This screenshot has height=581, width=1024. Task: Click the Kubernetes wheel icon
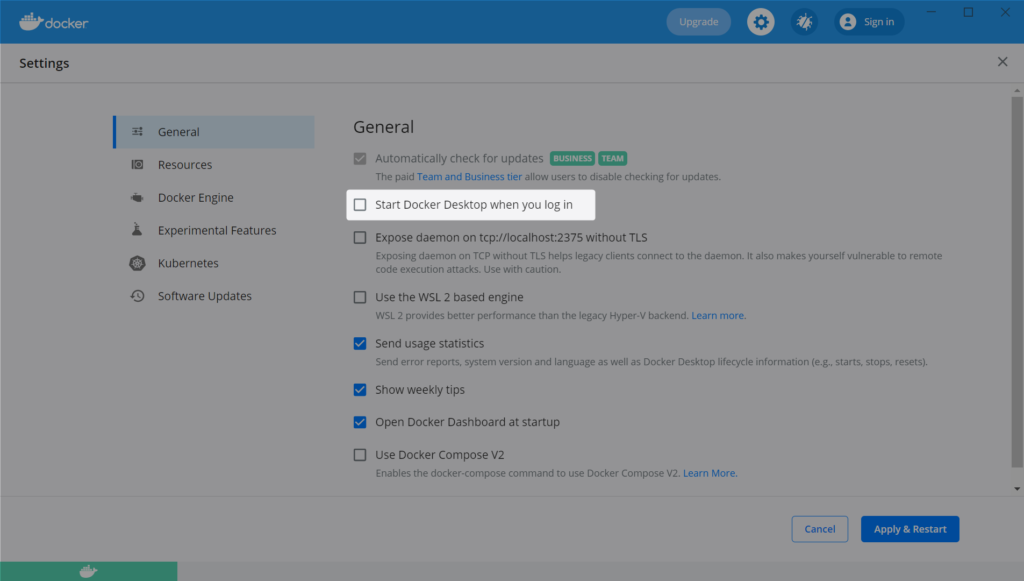coord(137,263)
